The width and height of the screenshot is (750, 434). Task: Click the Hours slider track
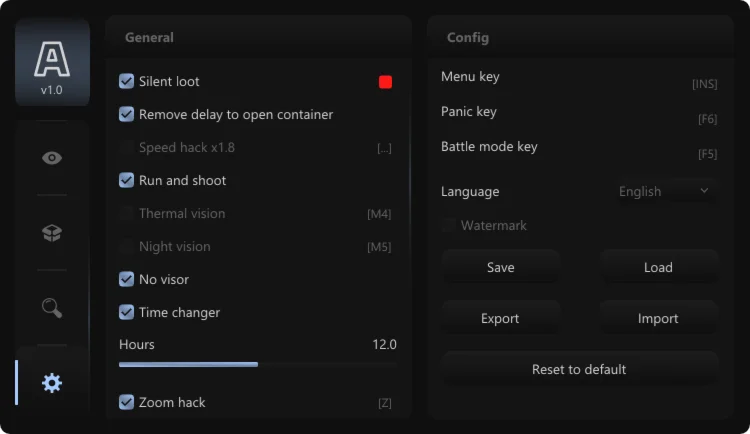tap(257, 364)
